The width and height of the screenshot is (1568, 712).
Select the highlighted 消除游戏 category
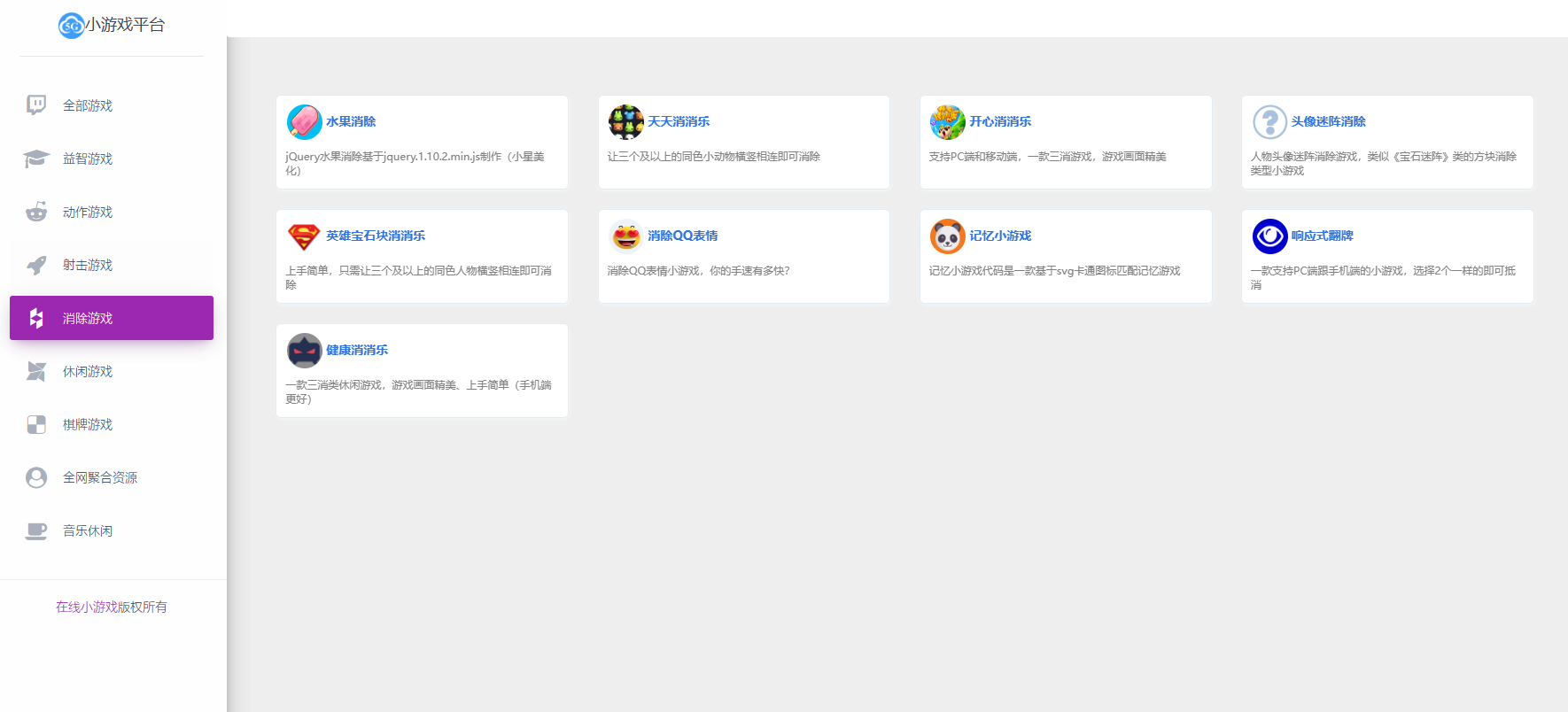pos(112,318)
